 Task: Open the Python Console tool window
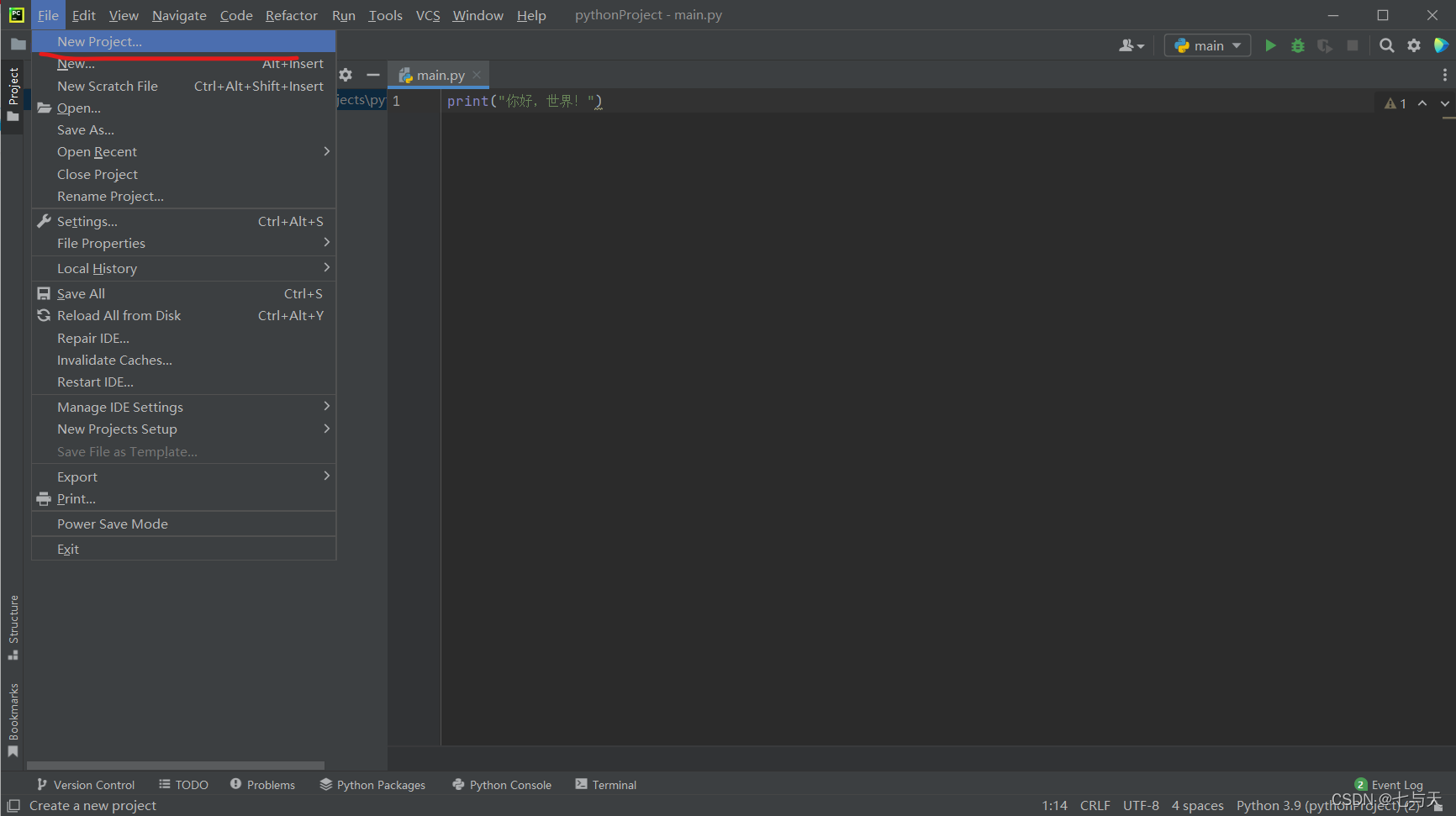(x=502, y=785)
